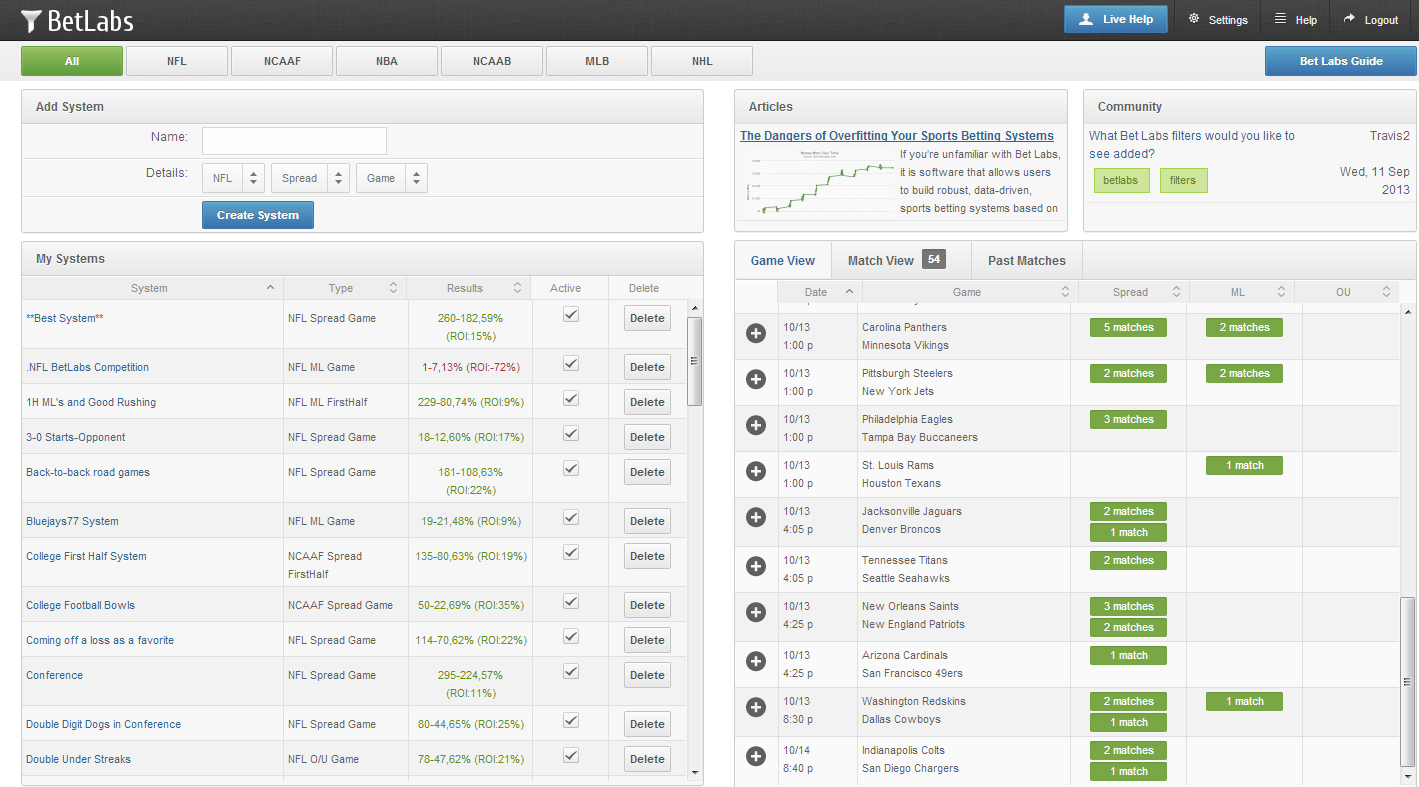Screen dimensions: 1419x787
Task: Expand the Arizona Cardinals game plus icon
Action: tap(756, 661)
